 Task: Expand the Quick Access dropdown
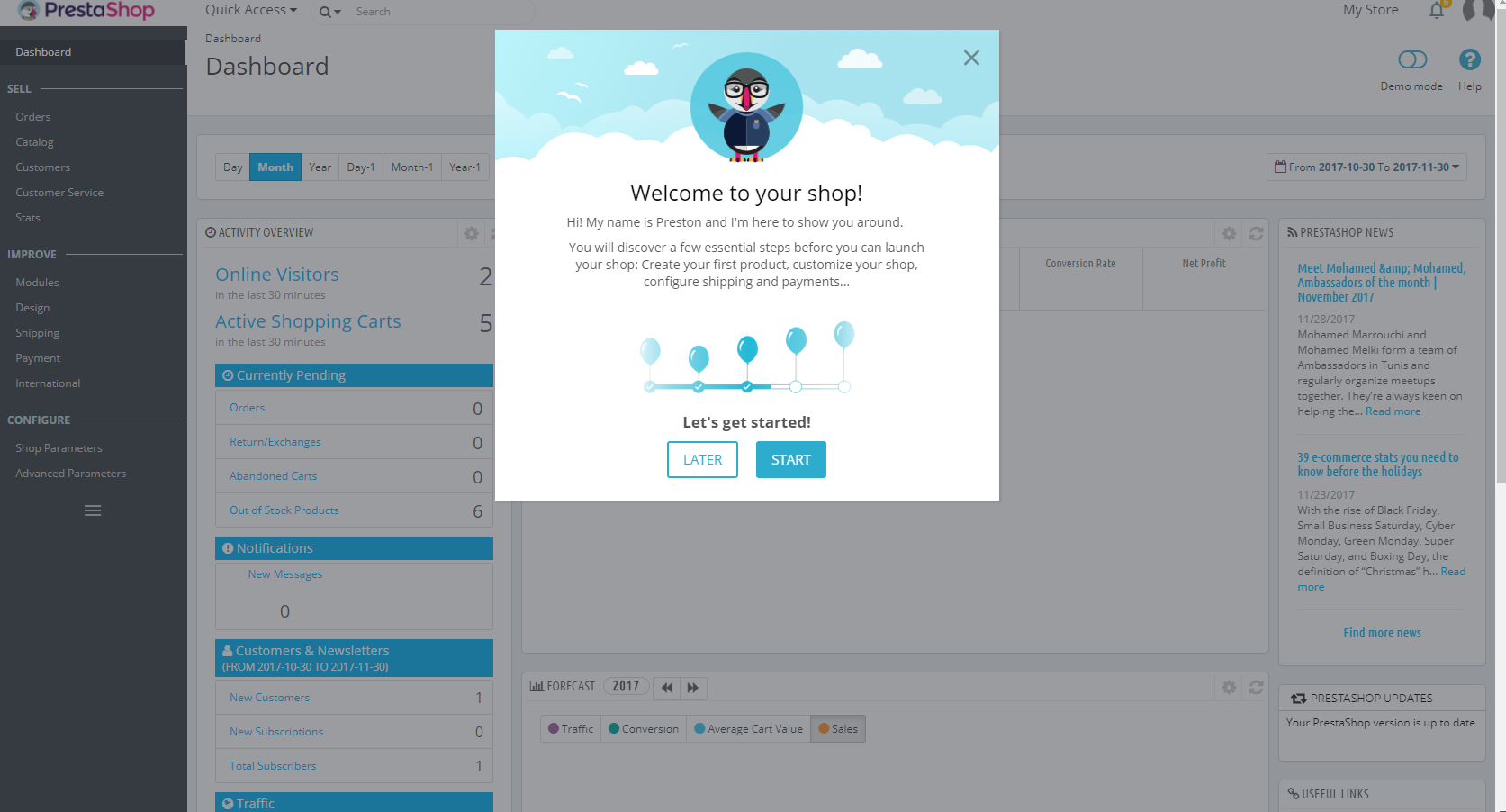click(x=251, y=10)
